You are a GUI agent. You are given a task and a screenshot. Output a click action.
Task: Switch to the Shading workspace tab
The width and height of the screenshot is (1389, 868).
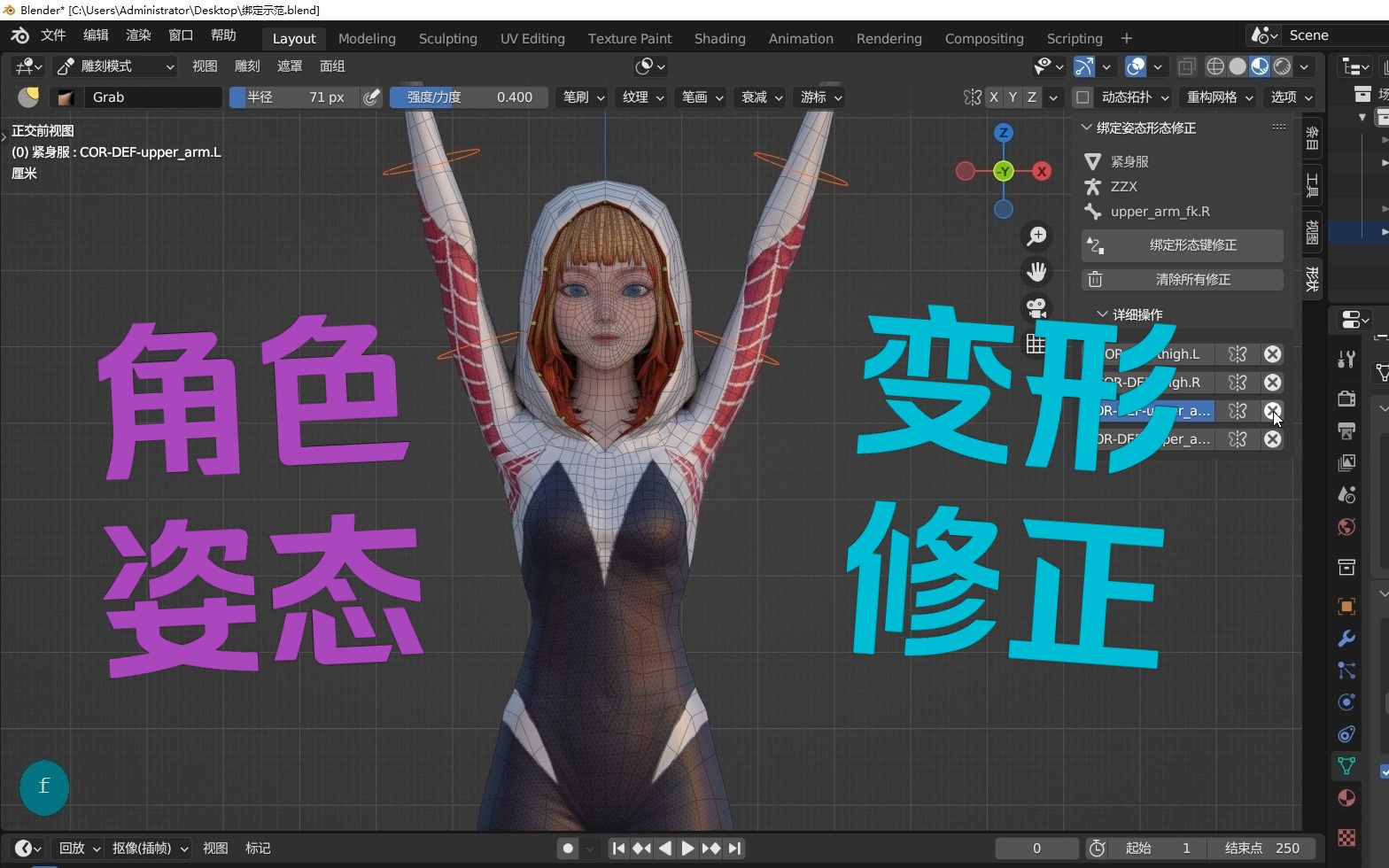(x=720, y=39)
